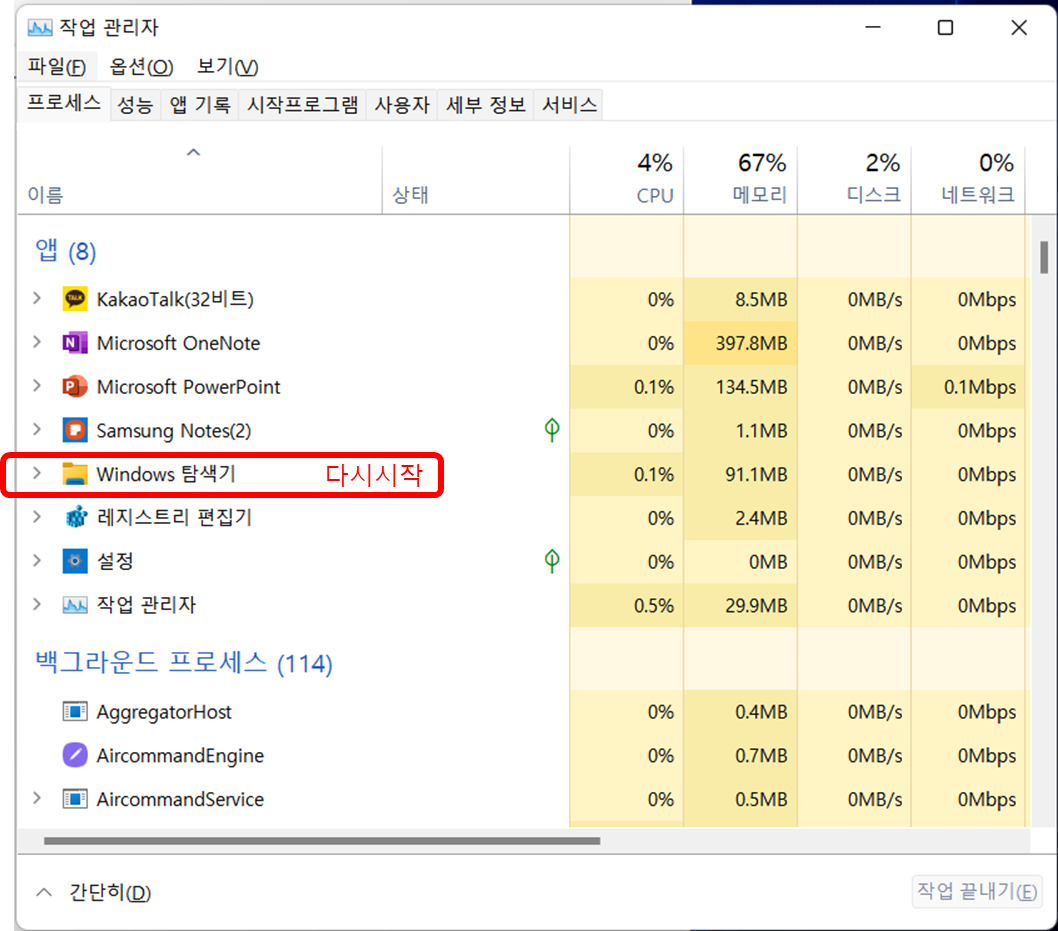Open the 파일(F) menu

57,66
